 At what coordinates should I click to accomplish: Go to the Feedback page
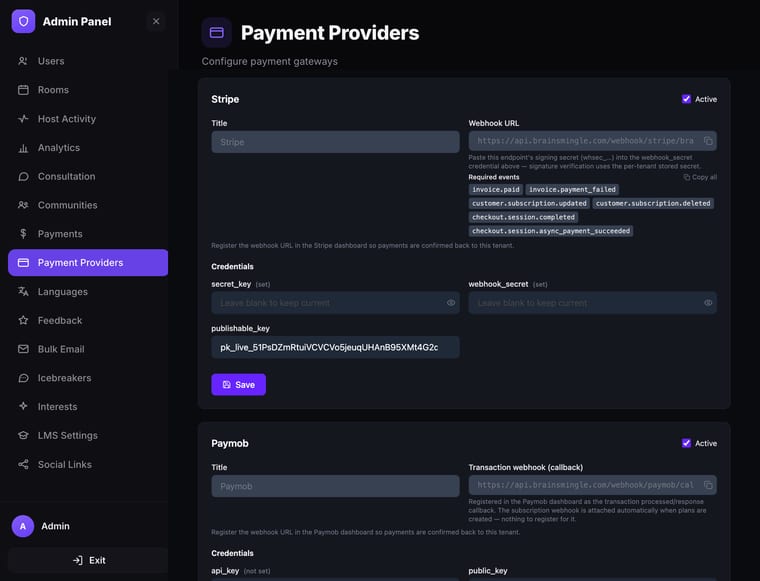(x=88, y=320)
